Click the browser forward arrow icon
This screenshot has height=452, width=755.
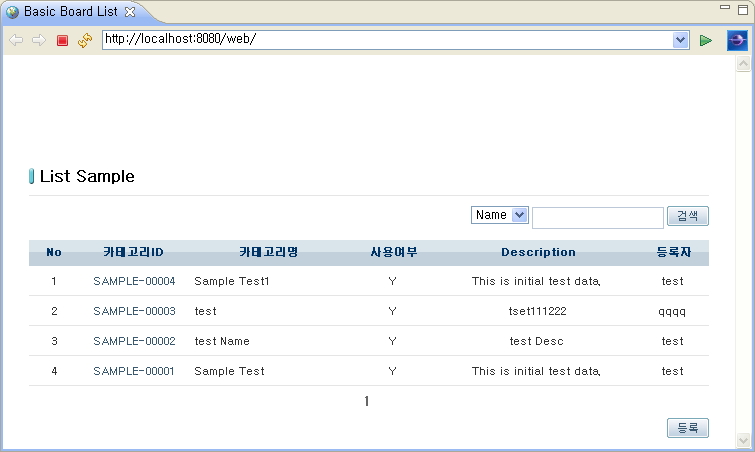39,40
